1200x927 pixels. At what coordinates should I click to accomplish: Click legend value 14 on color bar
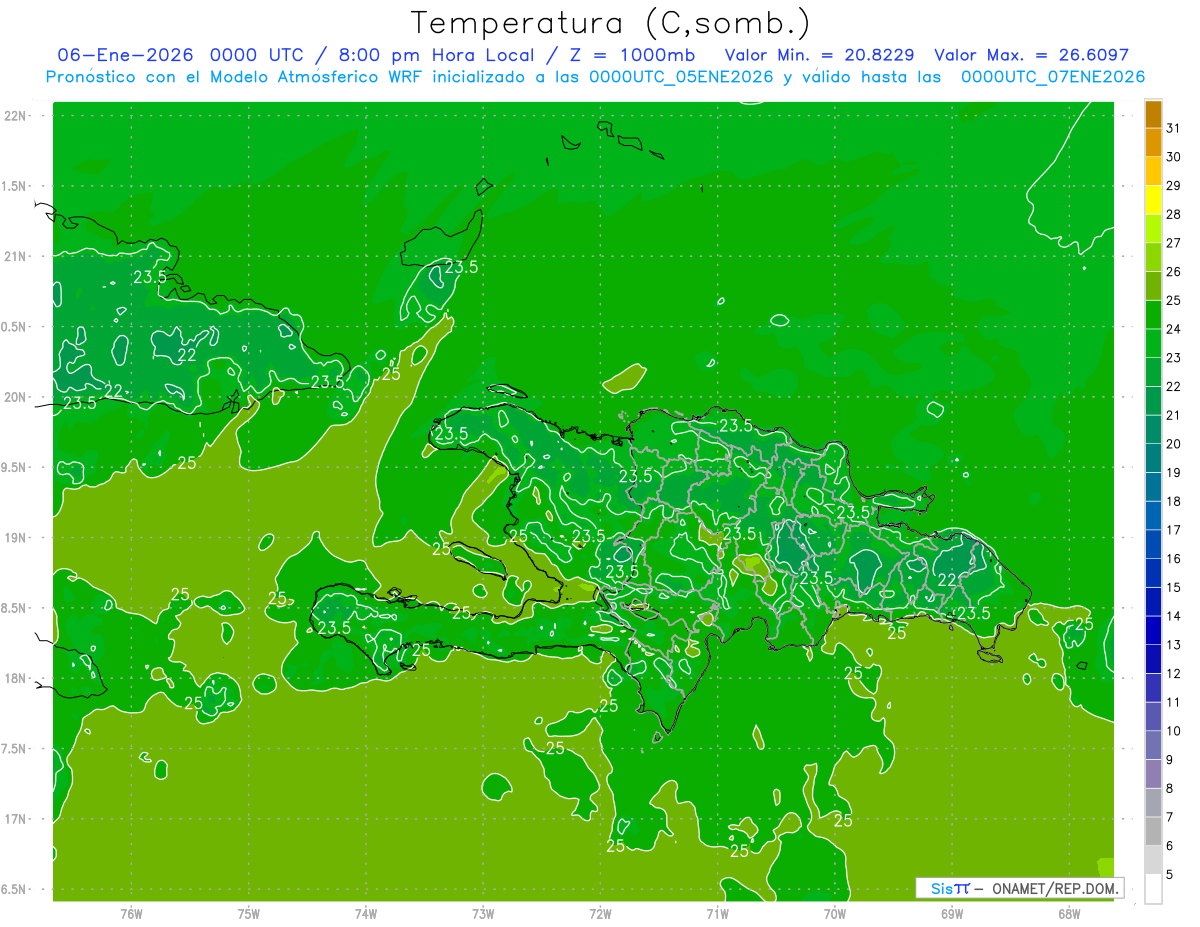(1174, 616)
